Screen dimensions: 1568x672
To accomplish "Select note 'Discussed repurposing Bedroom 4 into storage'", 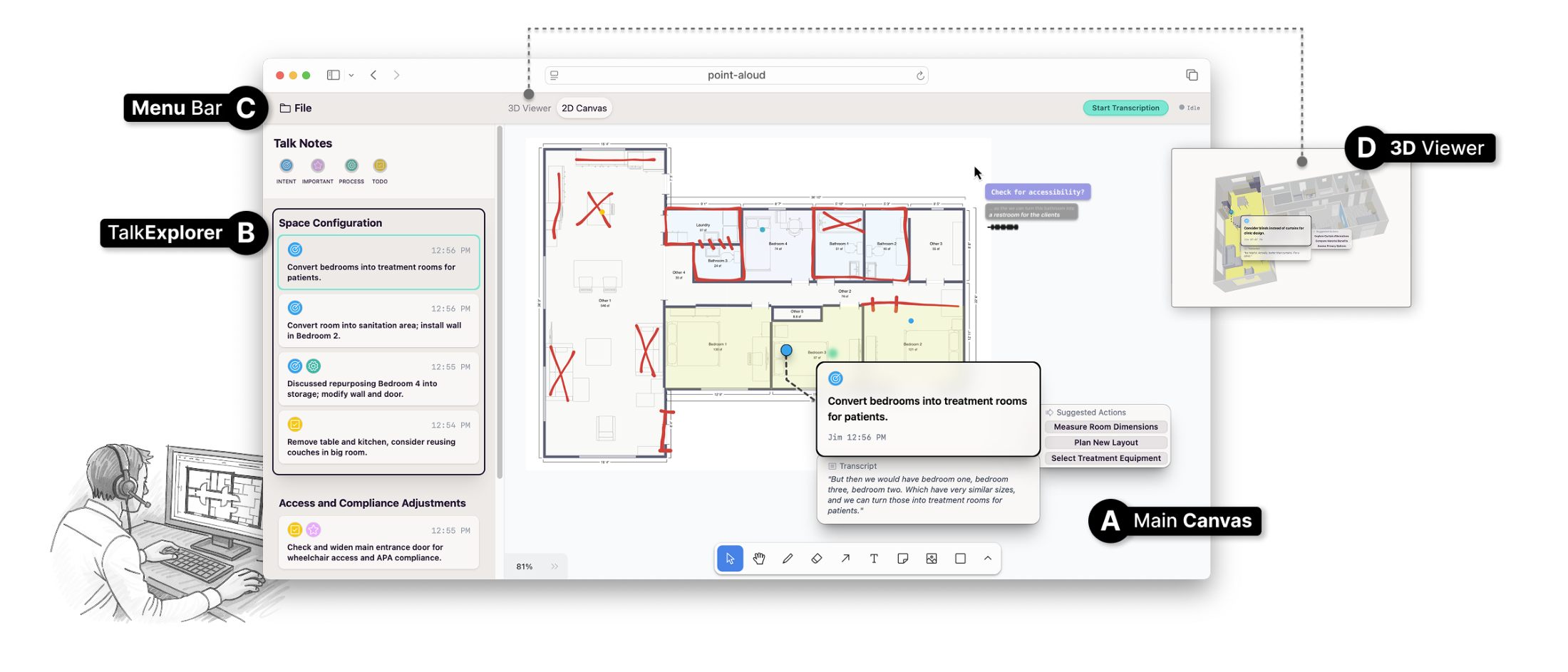I will (x=378, y=380).
